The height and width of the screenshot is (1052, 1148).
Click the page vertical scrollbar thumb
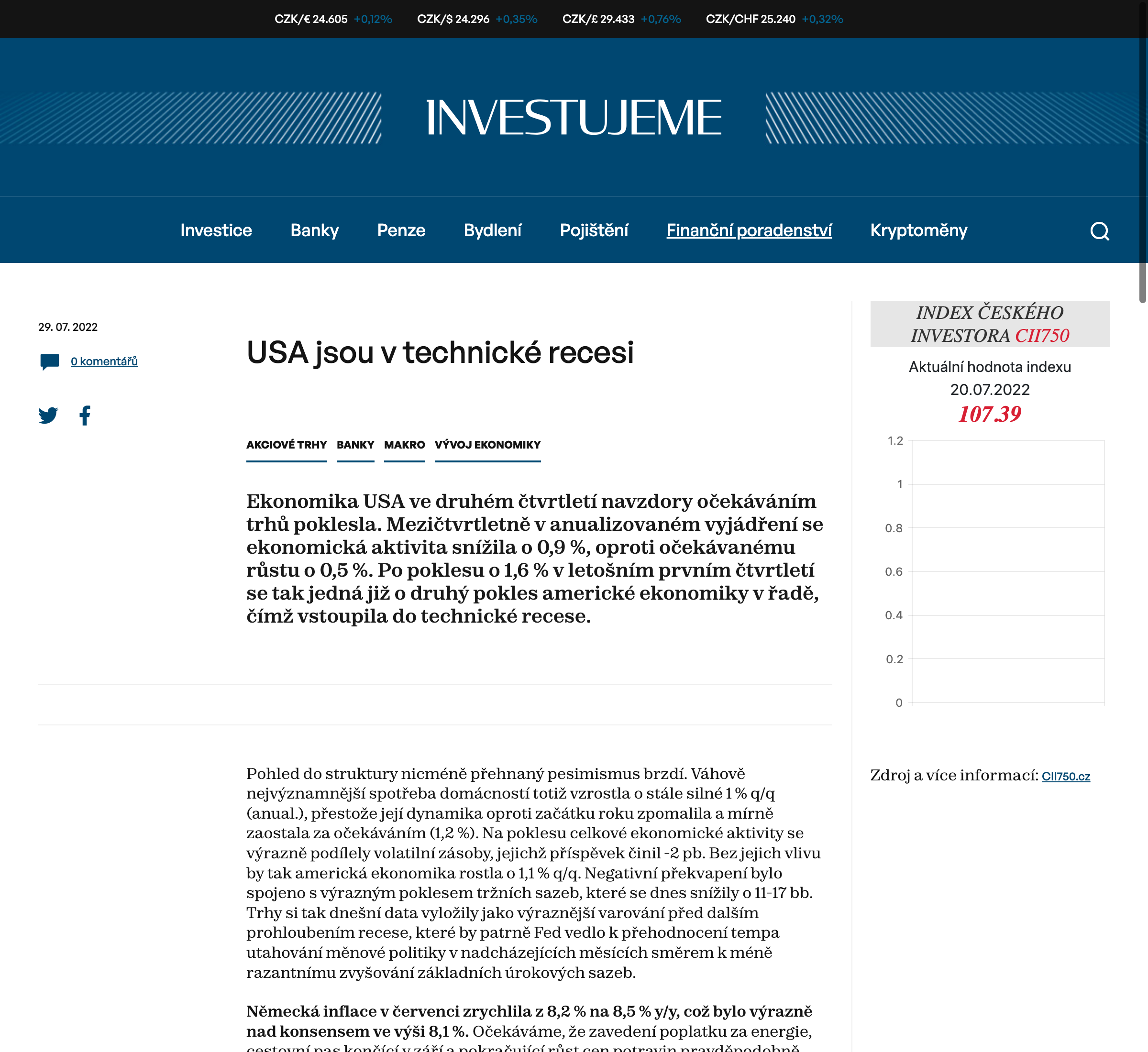tap(1142, 153)
